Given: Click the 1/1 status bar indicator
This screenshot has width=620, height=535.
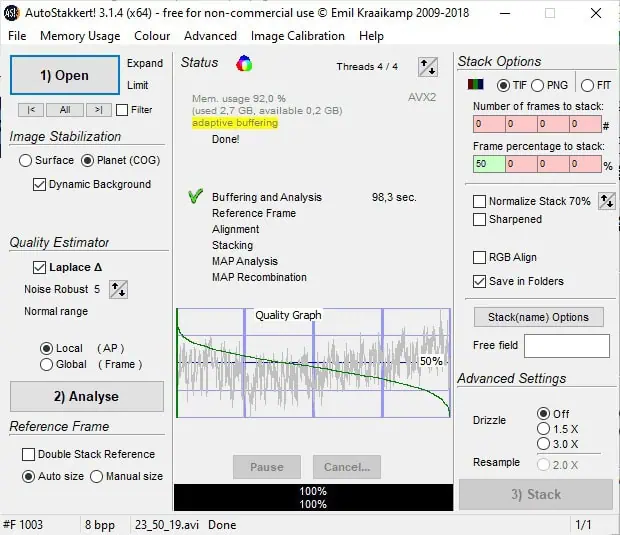Looking at the screenshot, I should pos(583,525).
